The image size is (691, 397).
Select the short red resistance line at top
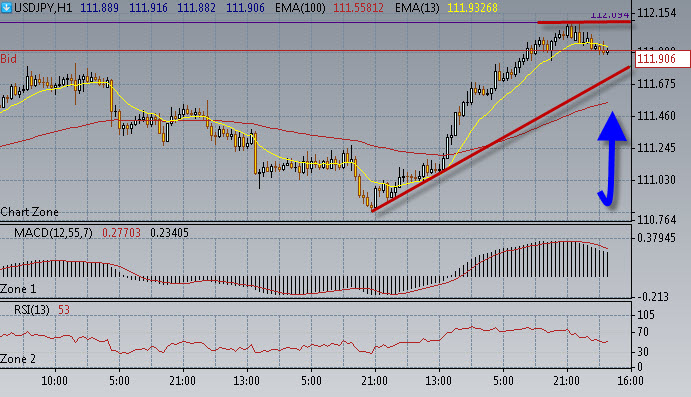click(583, 22)
